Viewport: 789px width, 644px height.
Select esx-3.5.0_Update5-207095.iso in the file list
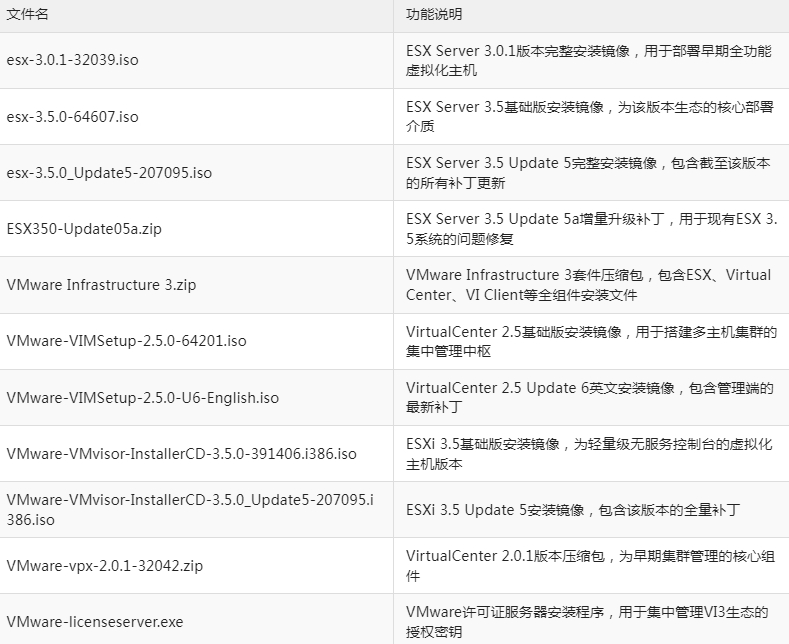[x=109, y=173]
